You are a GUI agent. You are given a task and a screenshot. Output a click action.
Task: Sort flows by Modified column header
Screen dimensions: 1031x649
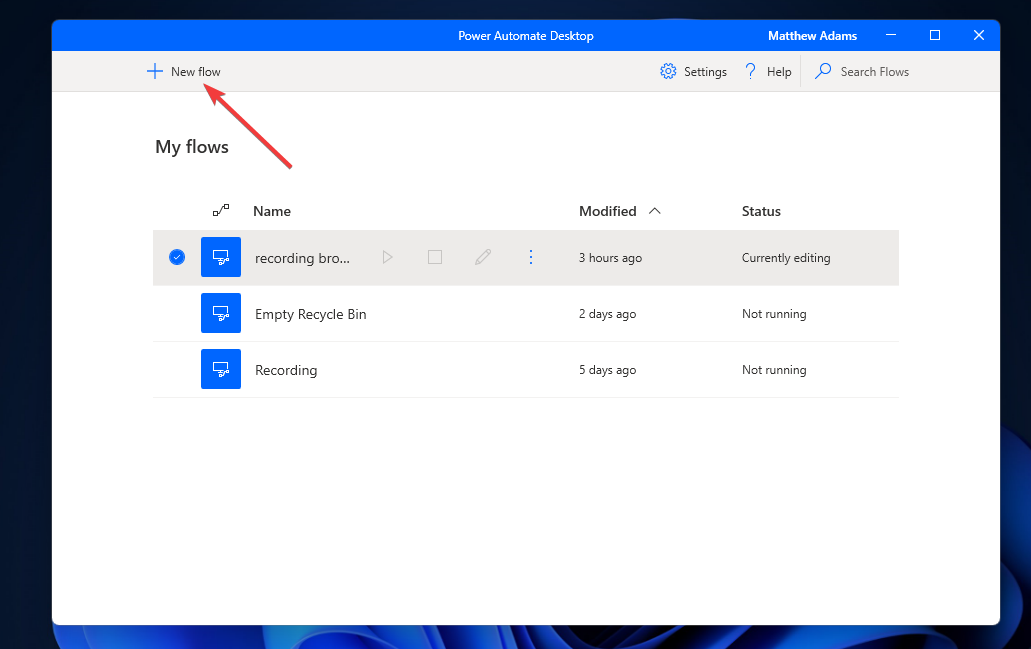point(608,211)
